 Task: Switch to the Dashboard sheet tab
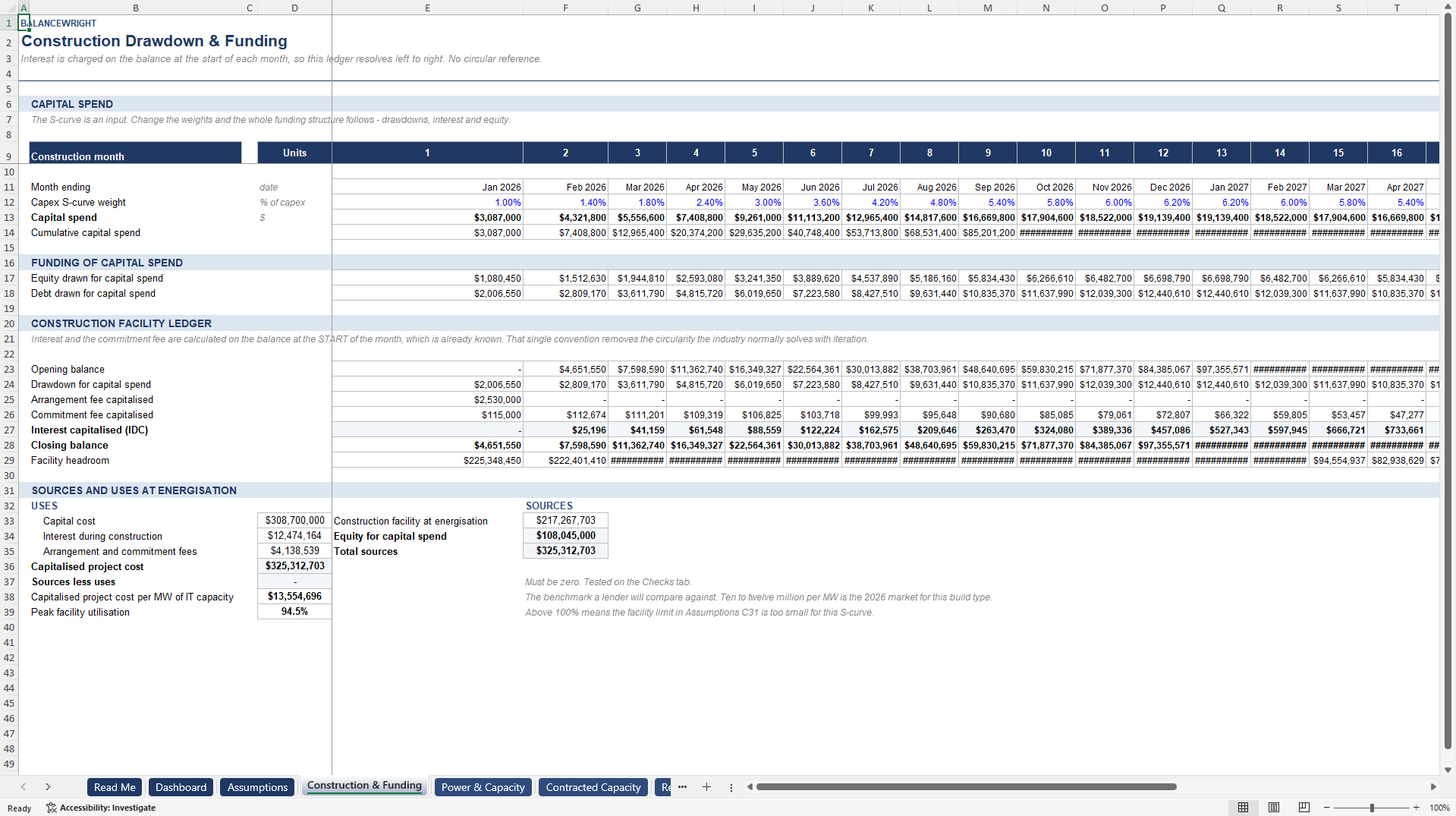pos(181,787)
